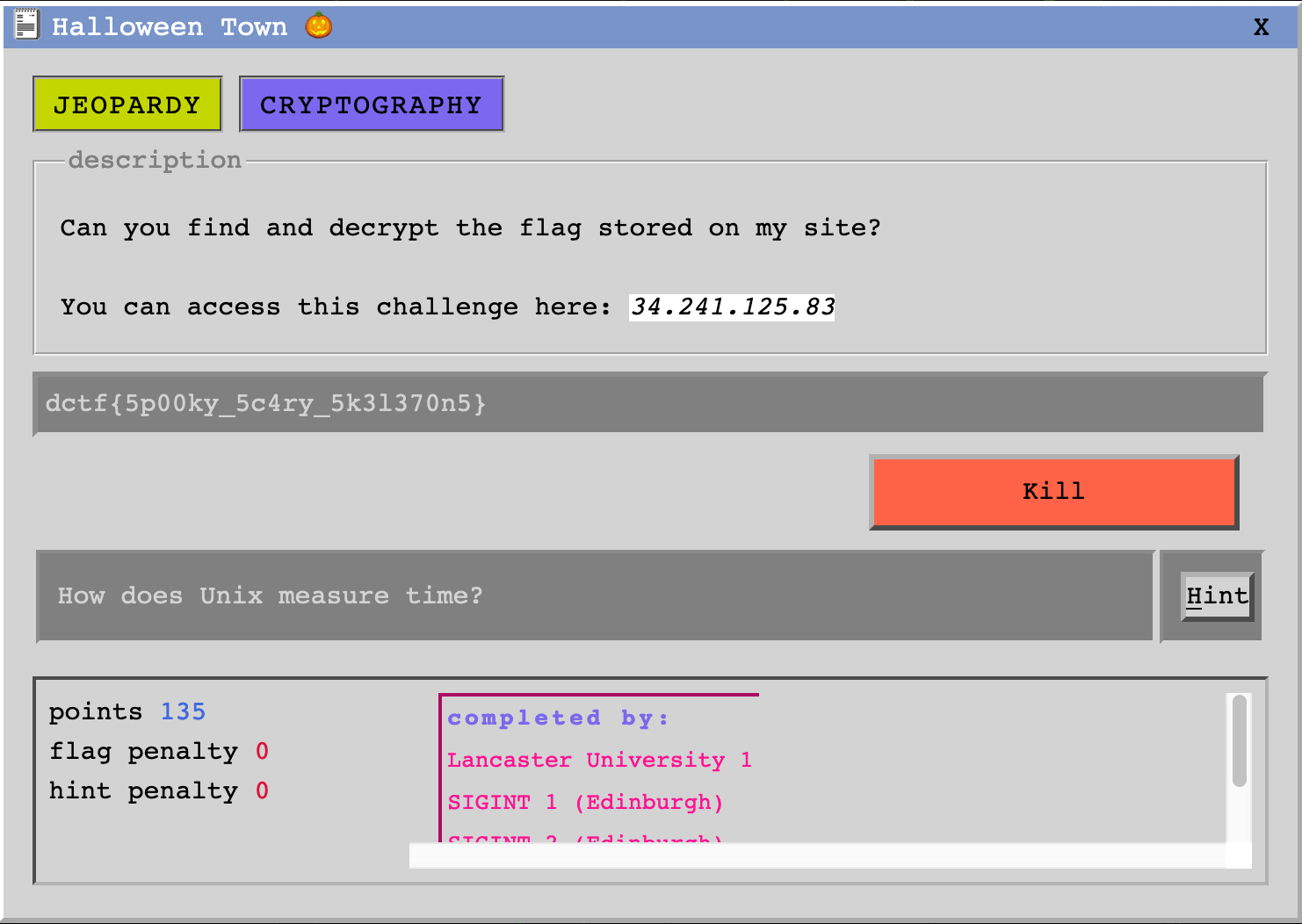This screenshot has width=1302, height=924.
Task: Select the JEOPARDY category tag
Action: coord(127,104)
